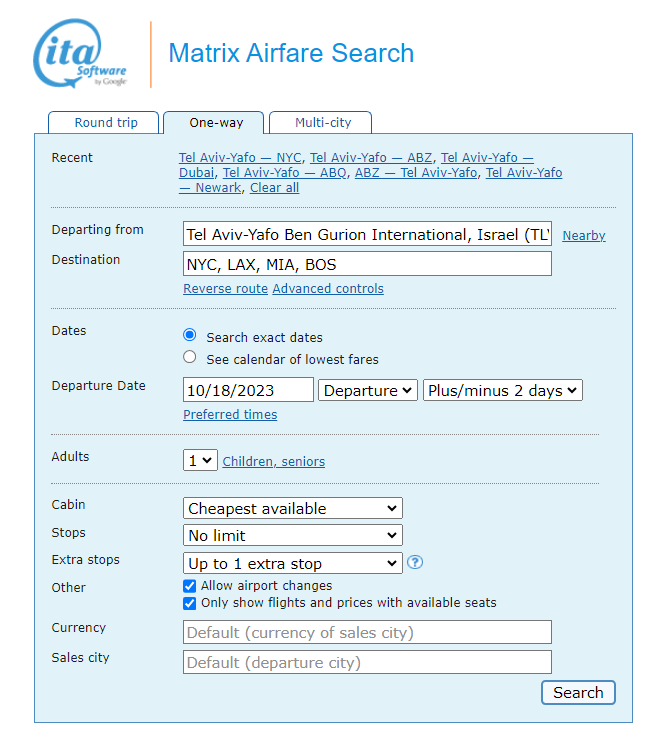Open Advanced controls link
This screenshot has width=651, height=749.
328,289
